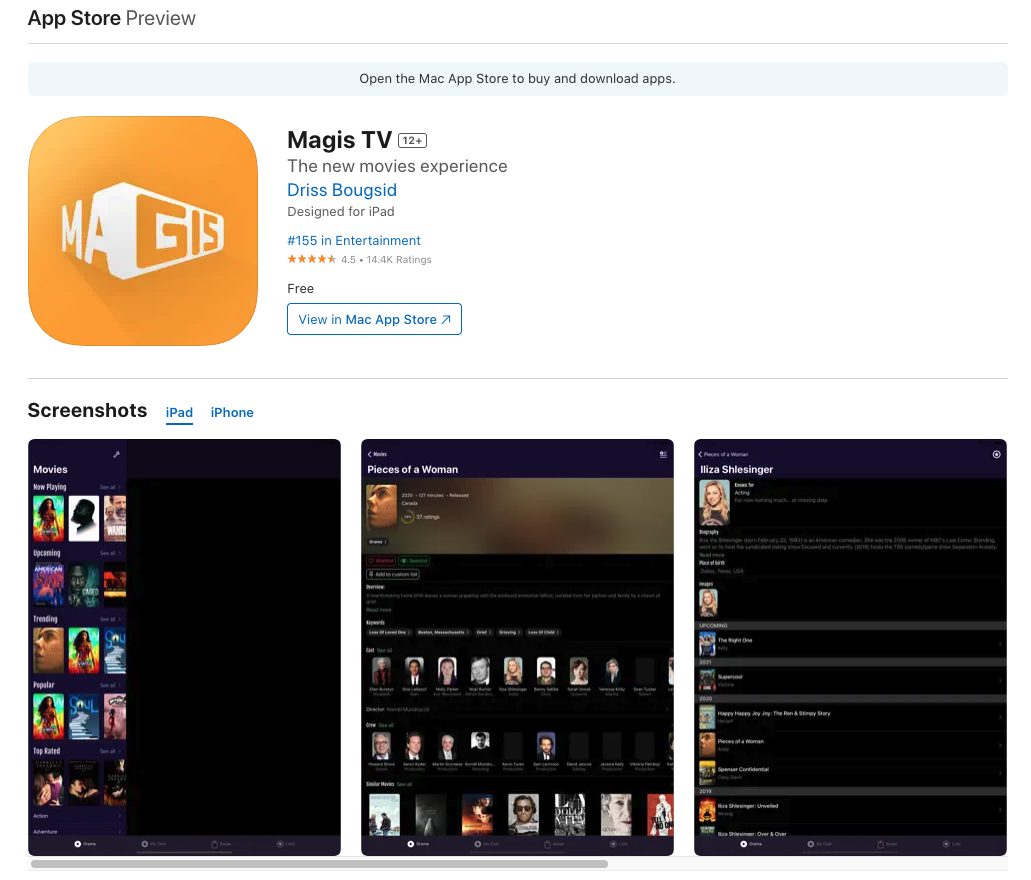
Task: Switch to the iPhone screenshots tab
Action: click(231, 412)
